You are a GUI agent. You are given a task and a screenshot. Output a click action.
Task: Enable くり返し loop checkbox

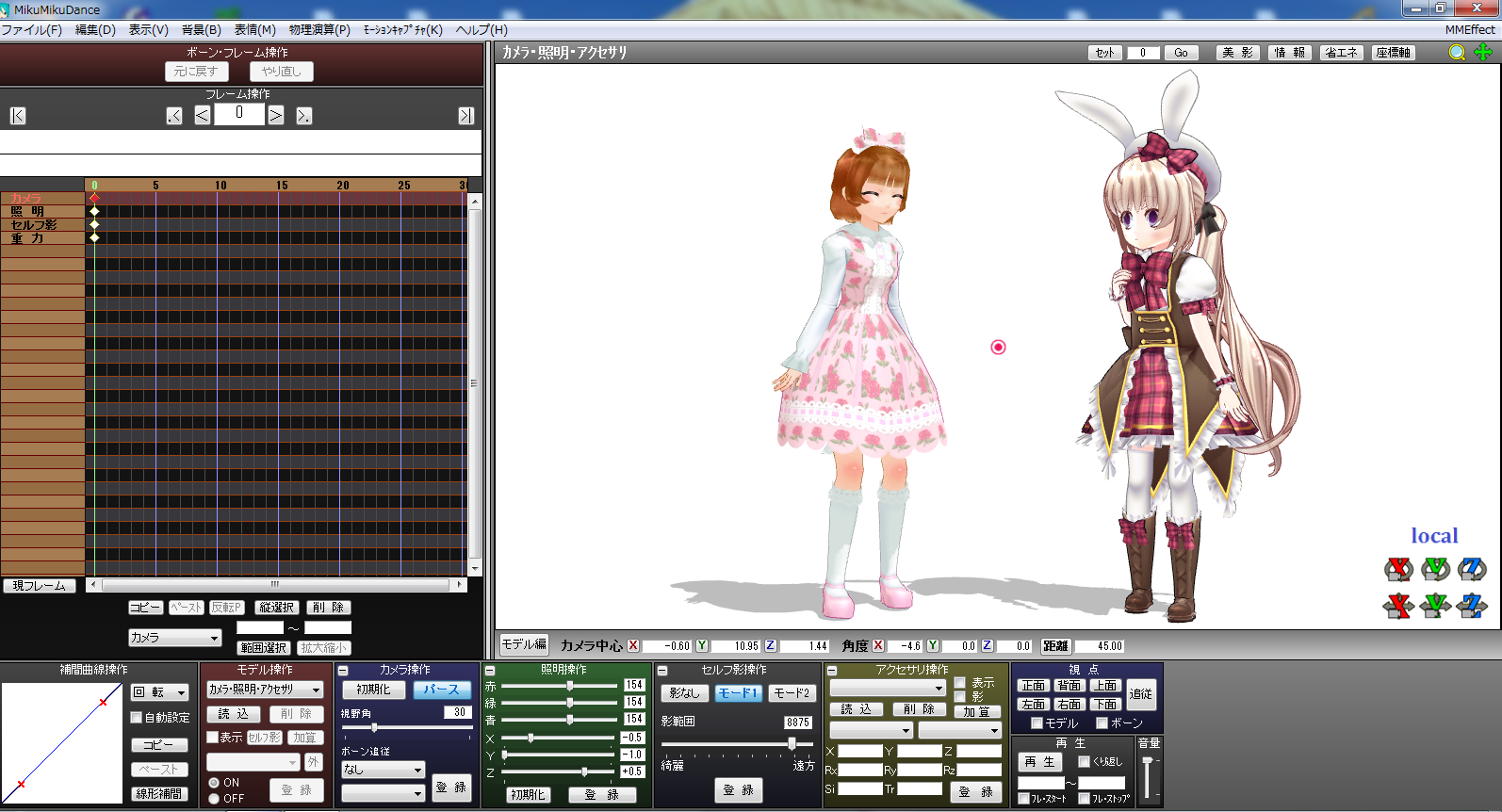click(1084, 762)
